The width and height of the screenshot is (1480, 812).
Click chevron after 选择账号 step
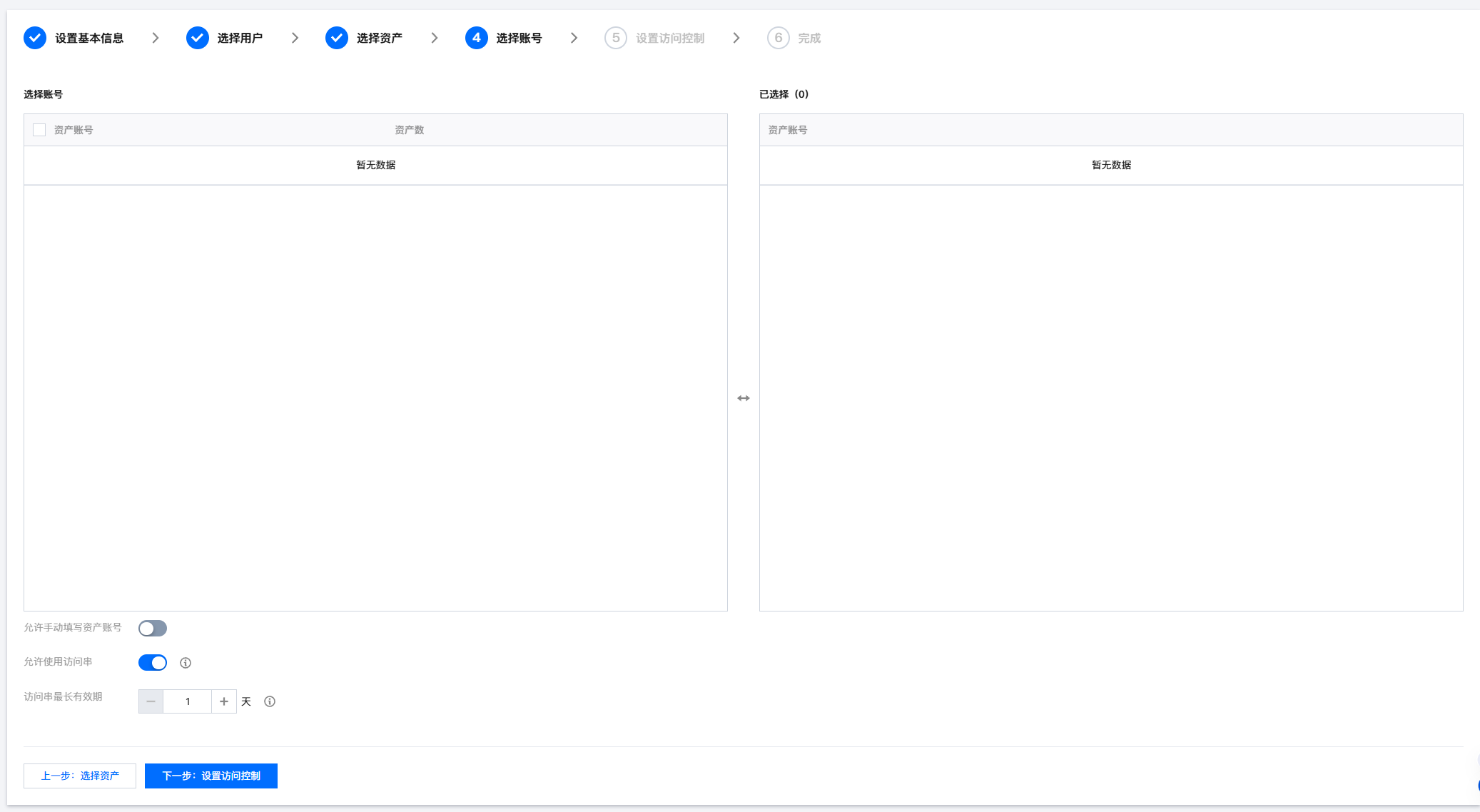pyautogui.click(x=574, y=38)
